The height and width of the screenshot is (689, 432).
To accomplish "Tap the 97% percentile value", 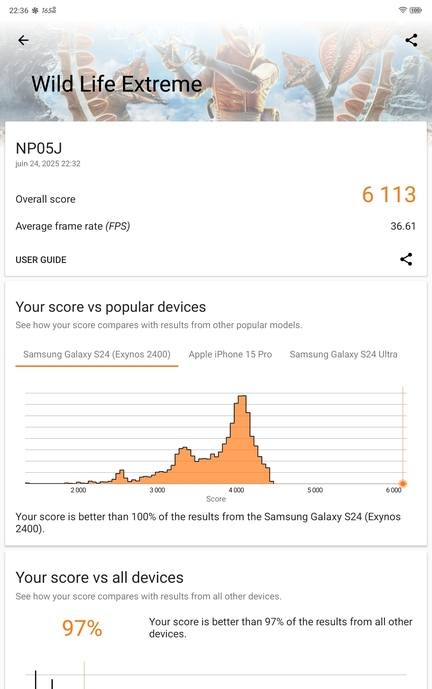I will point(82,628).
